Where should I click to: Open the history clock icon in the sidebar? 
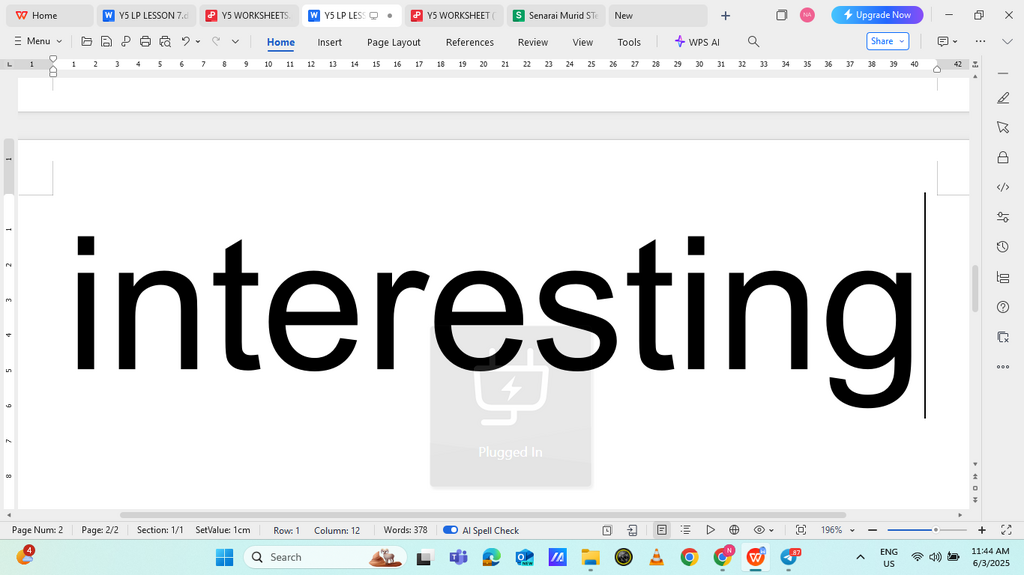tap(1003, 247)
